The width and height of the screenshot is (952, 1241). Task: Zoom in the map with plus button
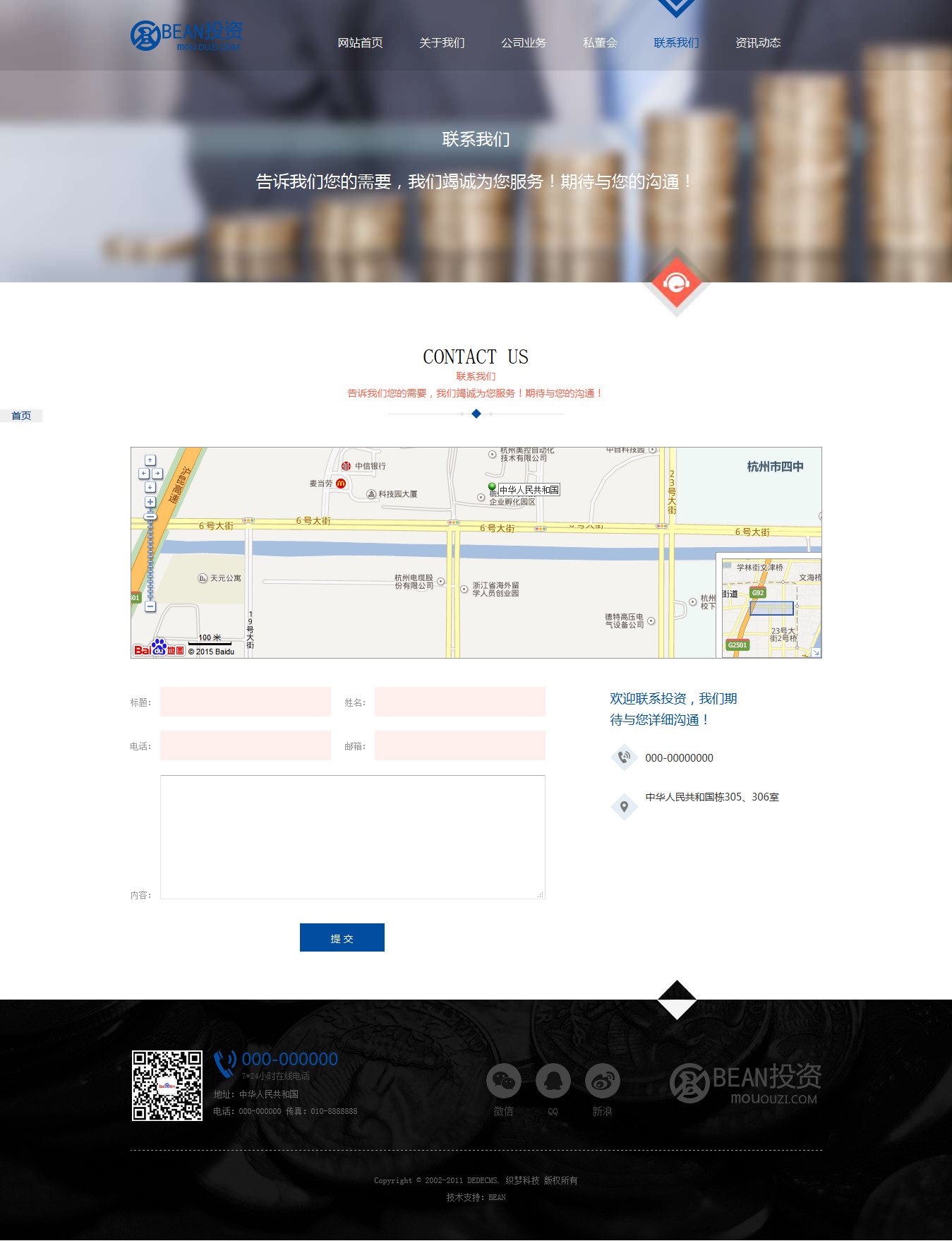tap(150, 502)
